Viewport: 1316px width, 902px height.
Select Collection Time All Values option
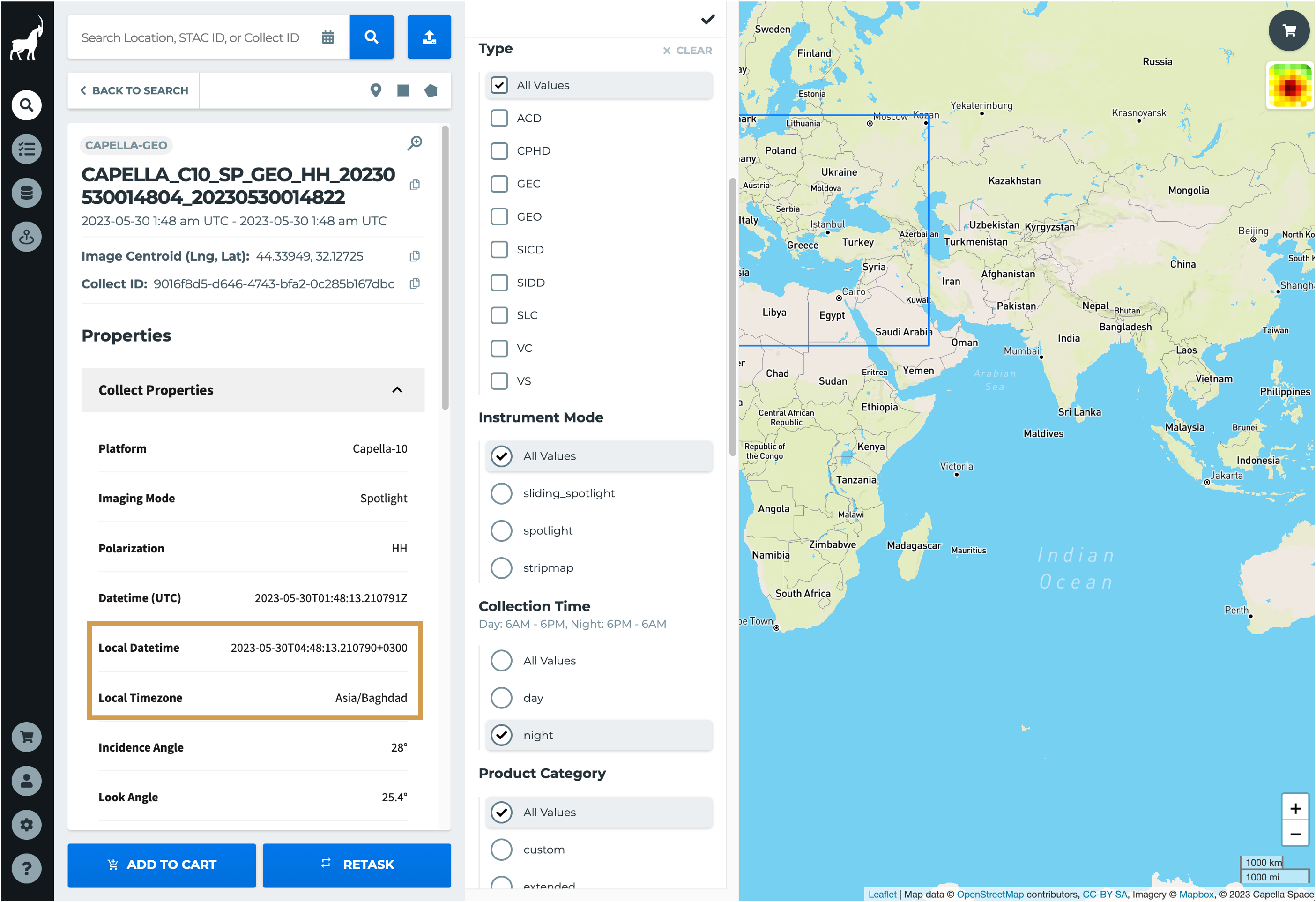click(502, 661)
